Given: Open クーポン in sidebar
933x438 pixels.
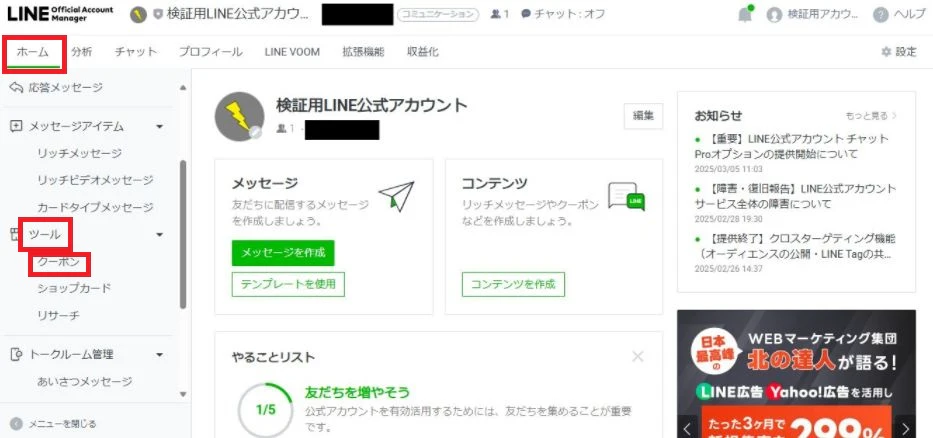Looking at the screenshot, I should [x=58, y=262].
